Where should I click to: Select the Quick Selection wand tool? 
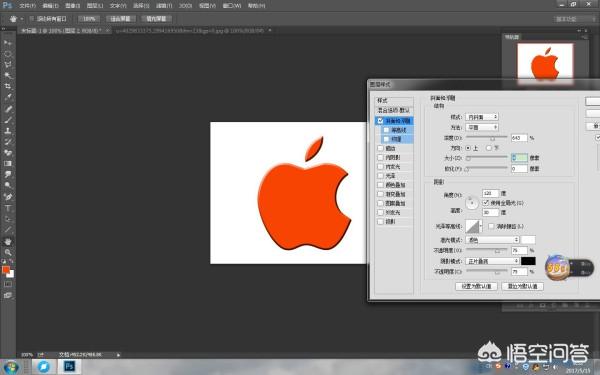click(8, 75)
